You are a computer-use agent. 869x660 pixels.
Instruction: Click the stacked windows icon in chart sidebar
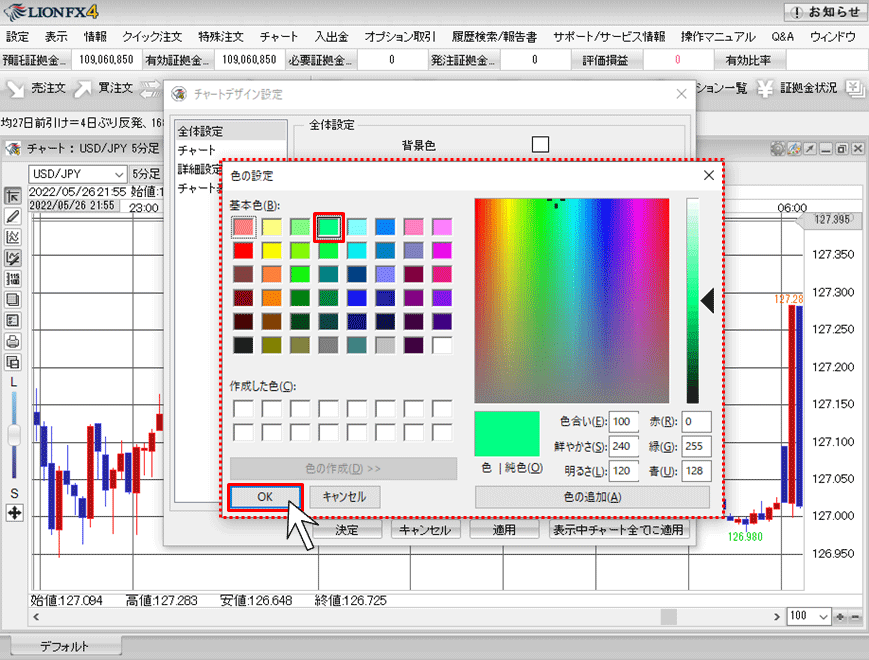pos(13,300)
